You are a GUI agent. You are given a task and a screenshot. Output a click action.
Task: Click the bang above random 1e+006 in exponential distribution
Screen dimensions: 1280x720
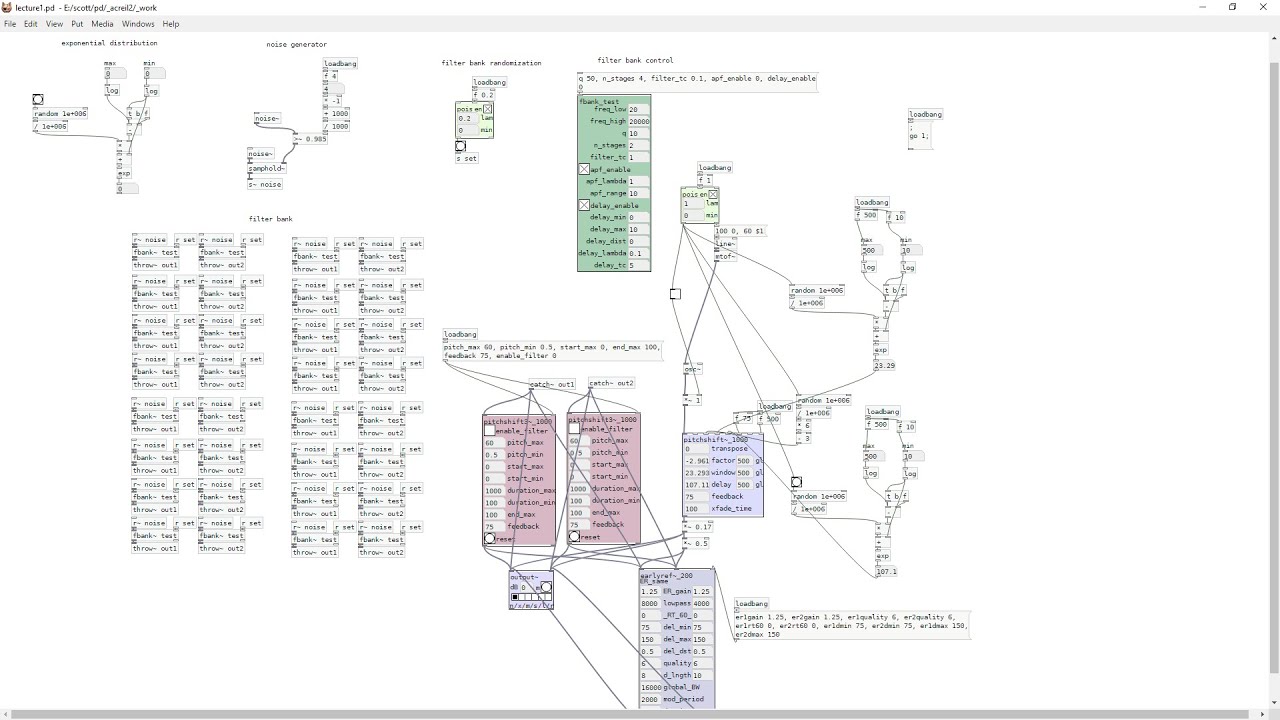tap(38, 99)
